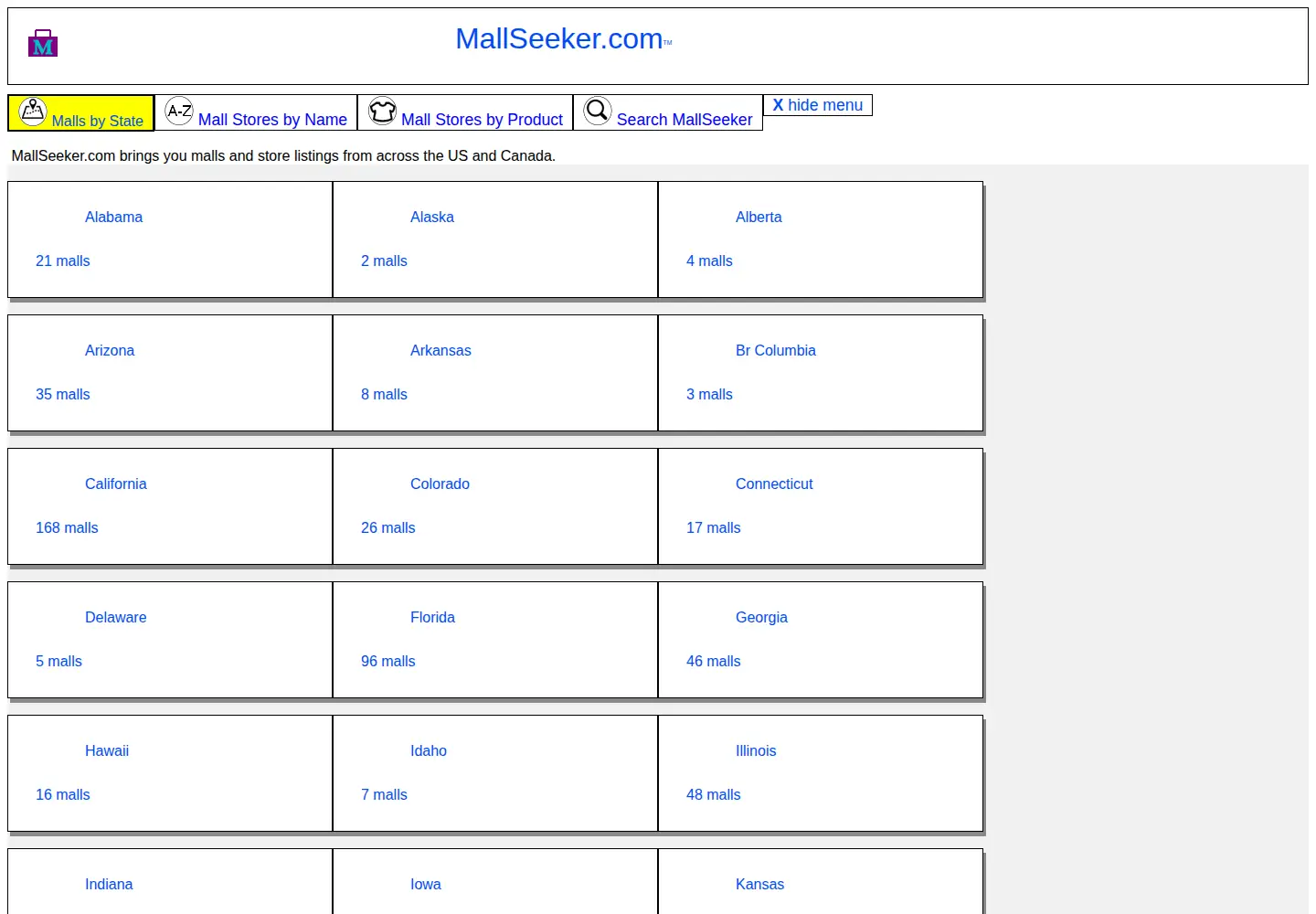The height and width of the screenshot is (914, 1316).
Task: View 168 malls in California
Action: [67, 527]
